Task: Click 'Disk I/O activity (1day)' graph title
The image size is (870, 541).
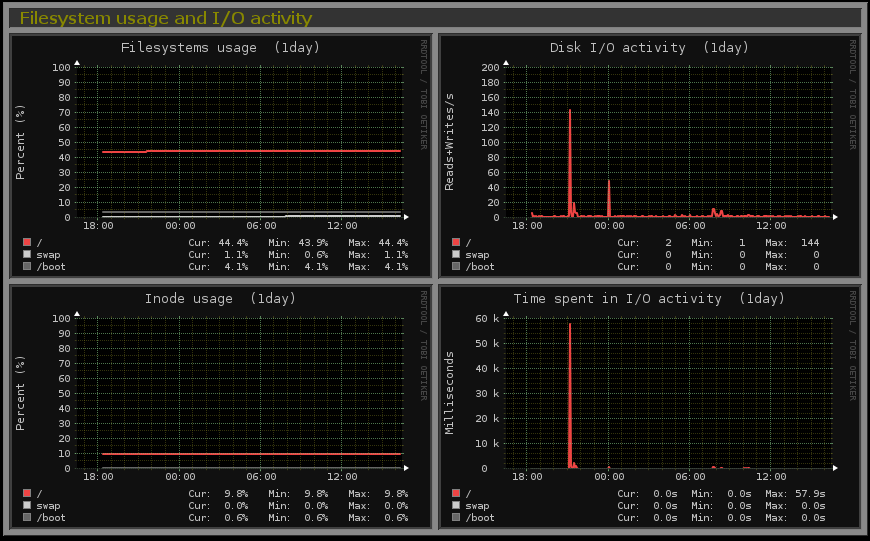Action: coord(649,48)
